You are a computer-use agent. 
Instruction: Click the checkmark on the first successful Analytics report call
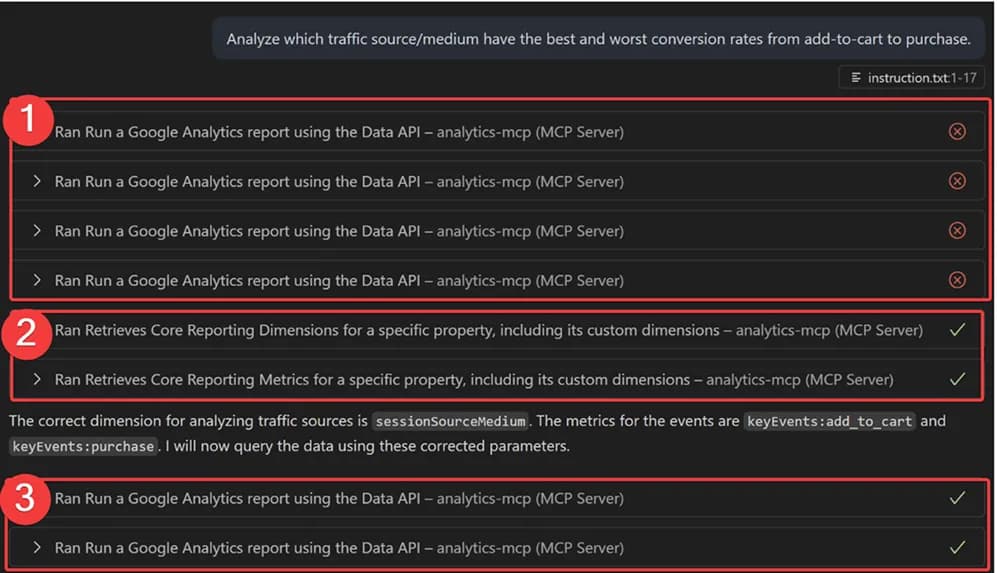(957, 498)
